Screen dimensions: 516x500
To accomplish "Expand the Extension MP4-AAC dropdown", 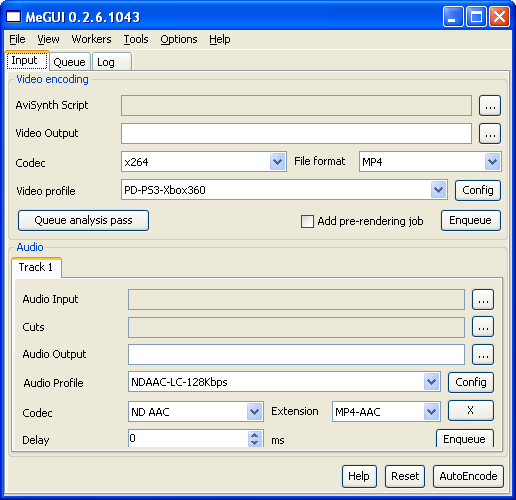I will click(x=431, y=412).
